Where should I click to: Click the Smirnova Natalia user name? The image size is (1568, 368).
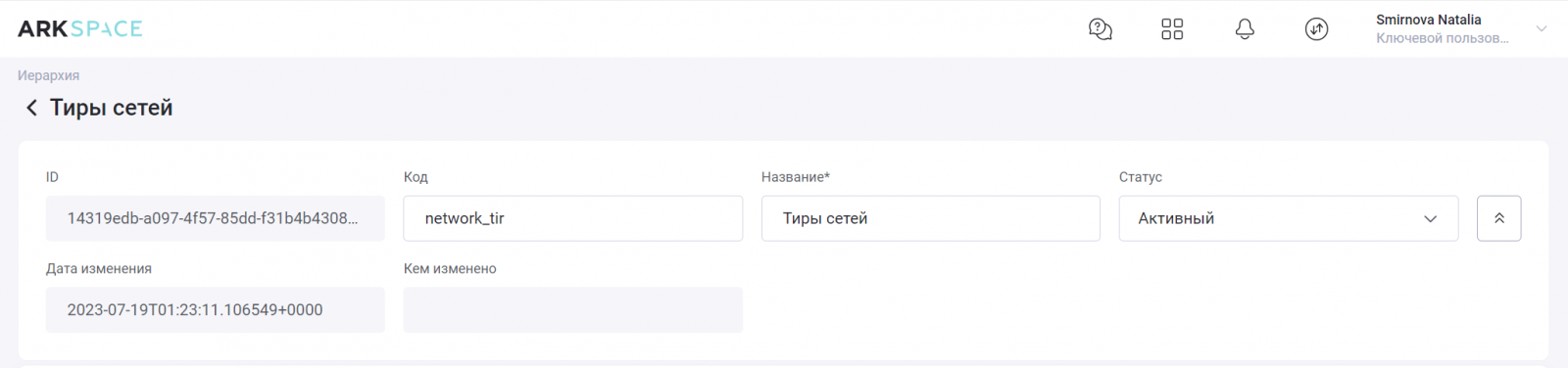click(1428, 20)
